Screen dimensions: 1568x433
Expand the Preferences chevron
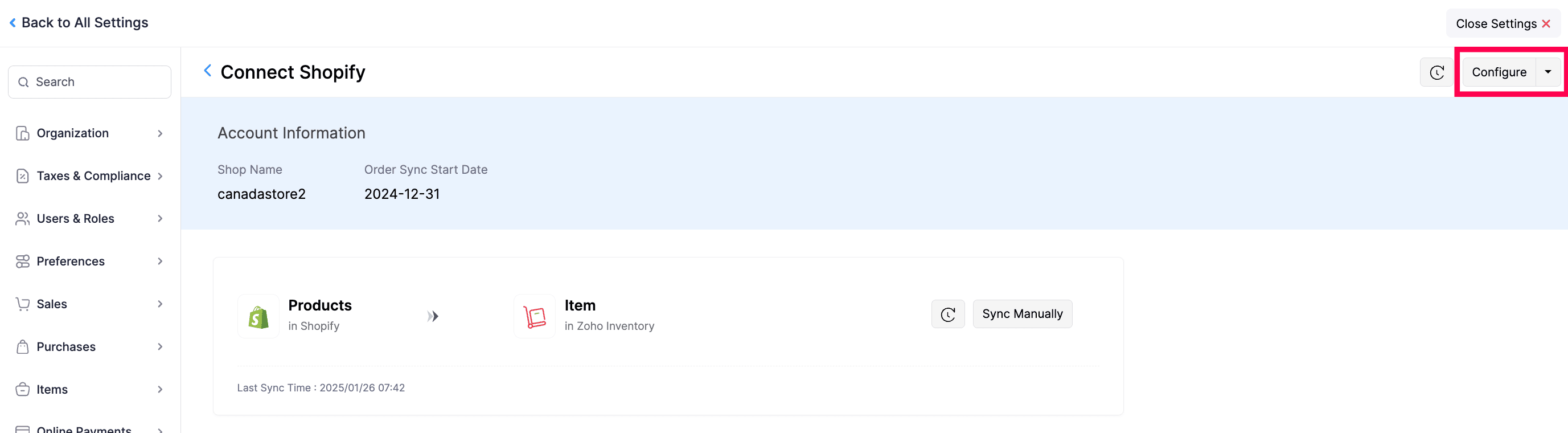pos(160,262)
